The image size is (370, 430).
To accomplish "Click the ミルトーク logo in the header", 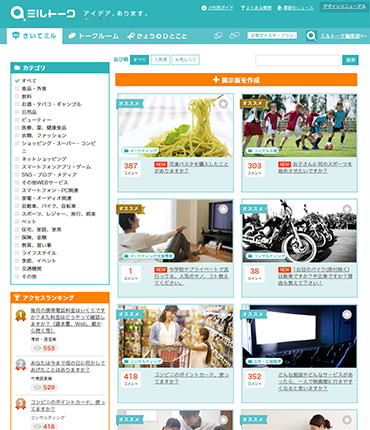I will coord(43,13).
